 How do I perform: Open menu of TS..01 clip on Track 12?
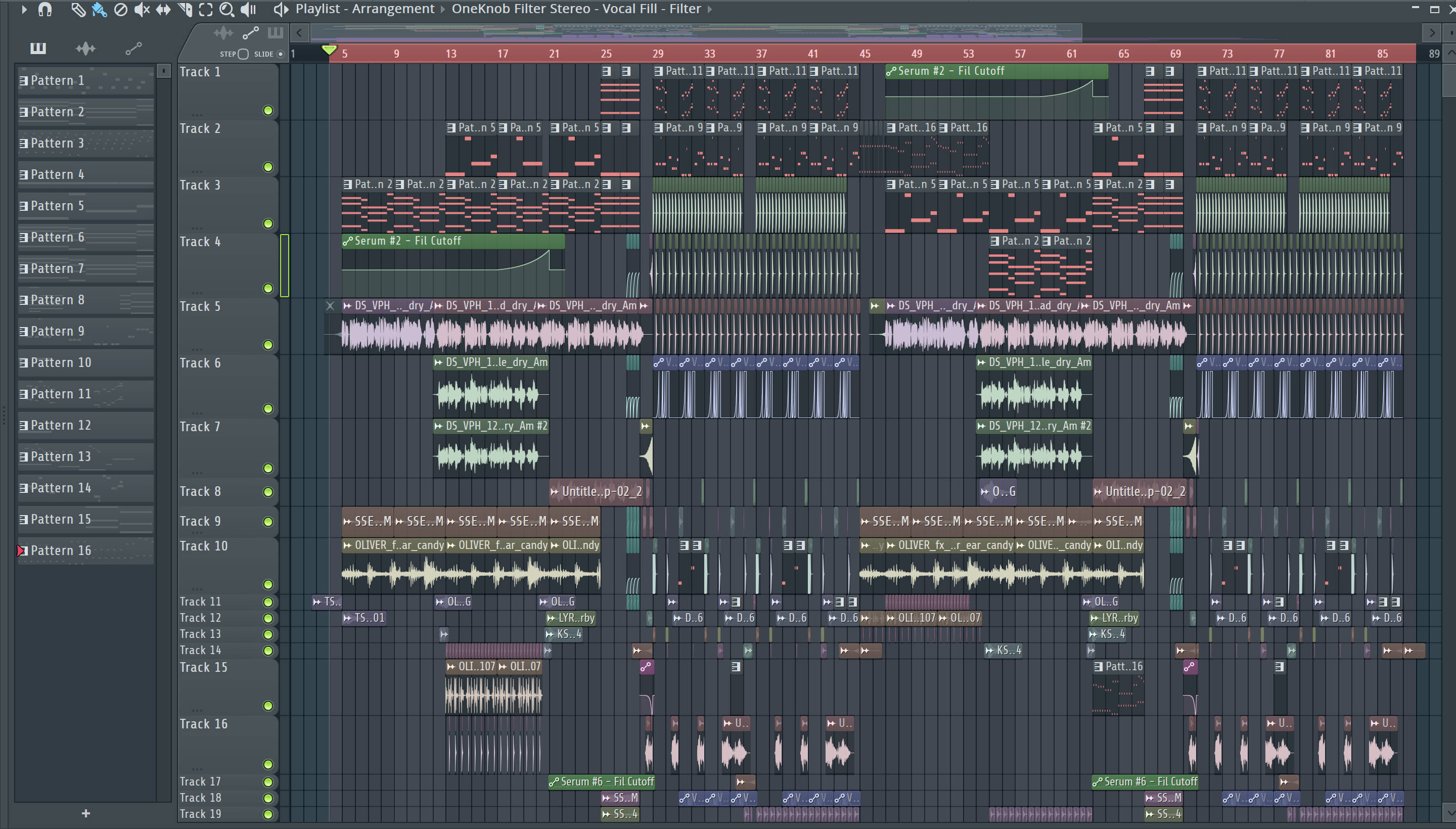click(347, 618)
